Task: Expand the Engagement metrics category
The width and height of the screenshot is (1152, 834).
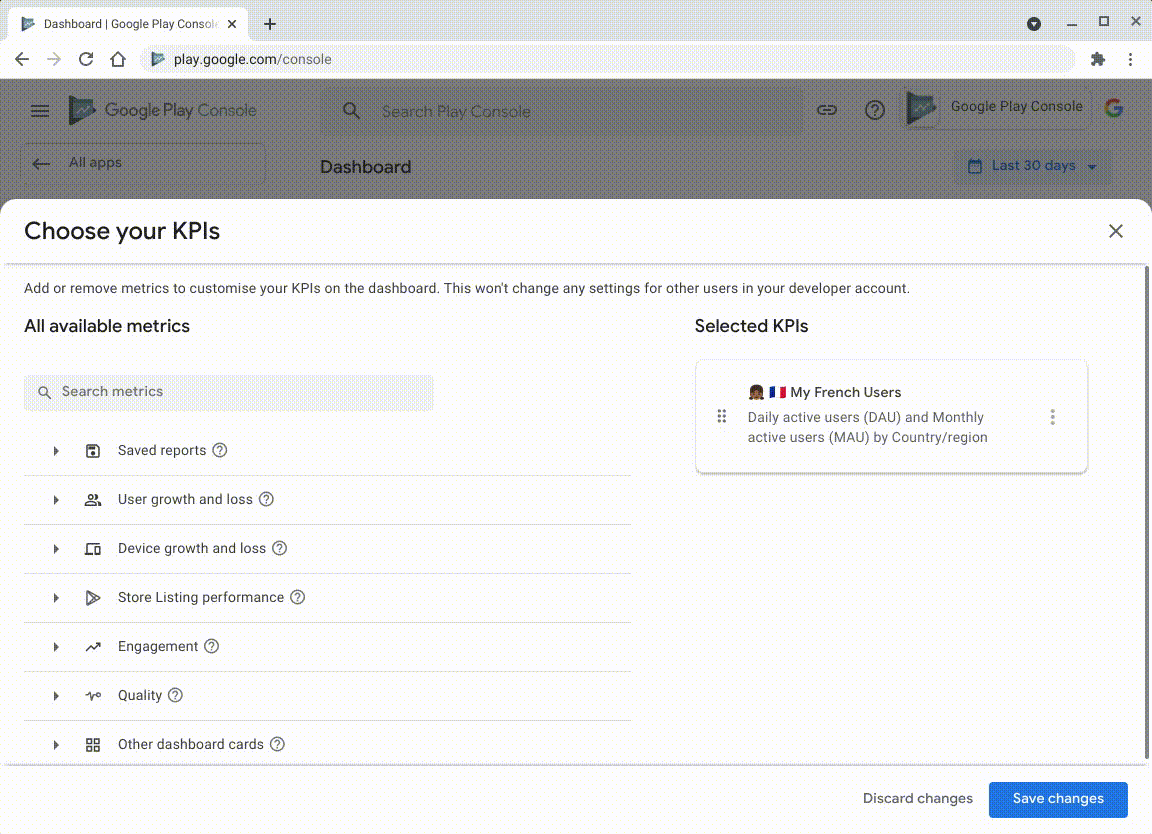Action: click(56, 647)
